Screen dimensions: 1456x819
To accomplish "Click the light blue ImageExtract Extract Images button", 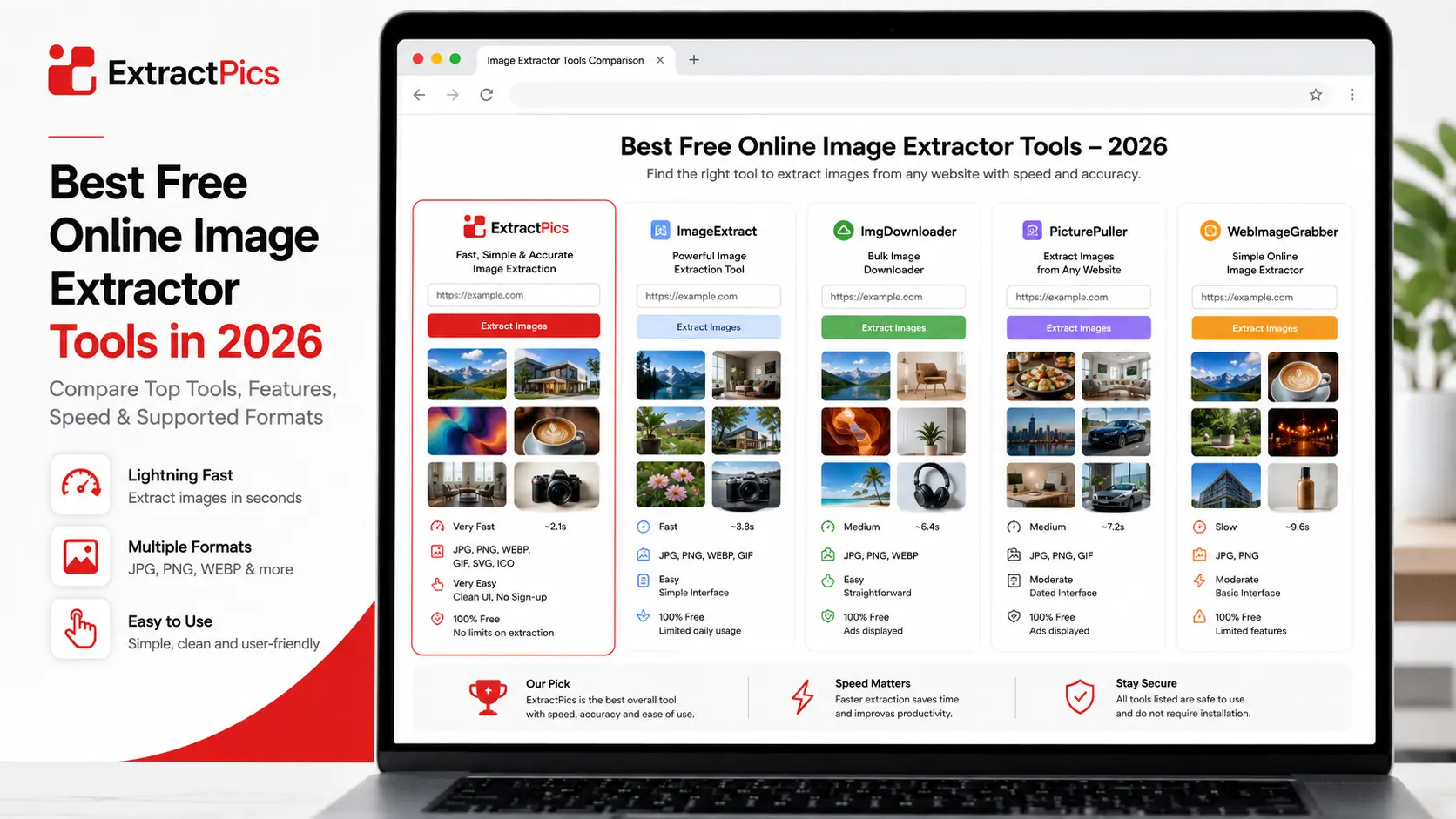I will (709, 327).
